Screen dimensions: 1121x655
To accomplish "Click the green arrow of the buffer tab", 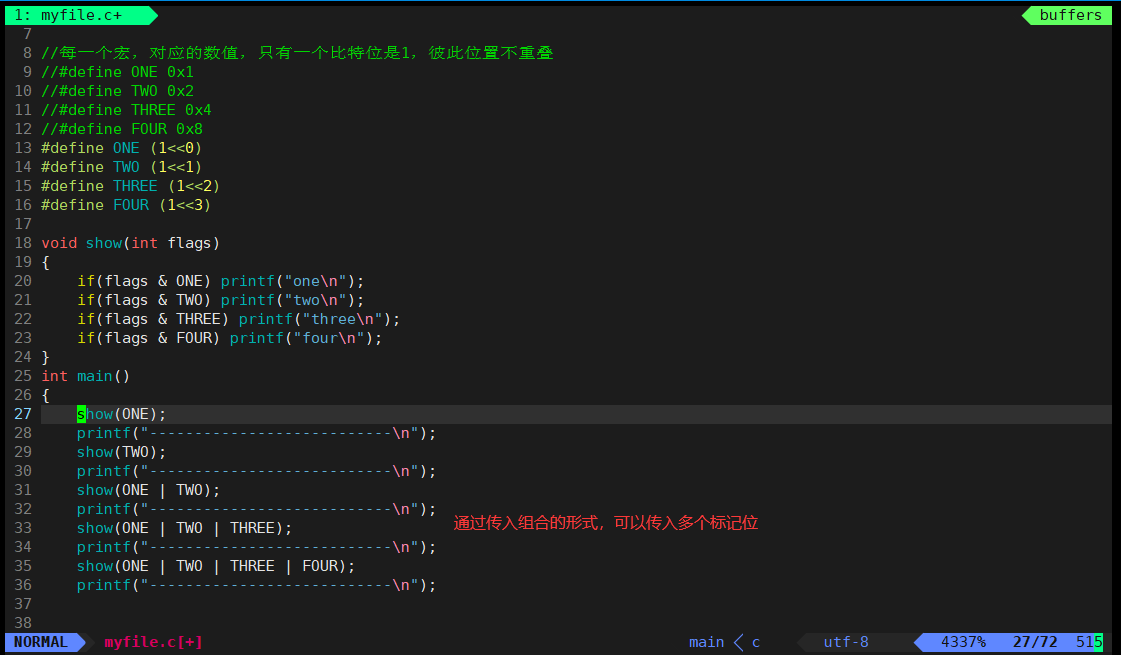I will (150, 15).
